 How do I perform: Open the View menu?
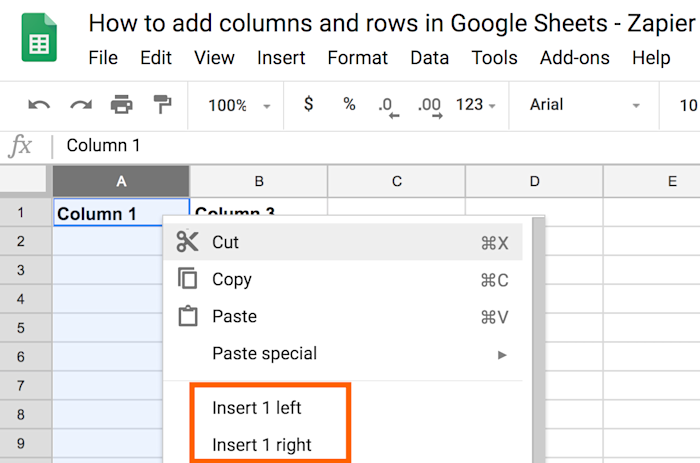click(214, 58)
